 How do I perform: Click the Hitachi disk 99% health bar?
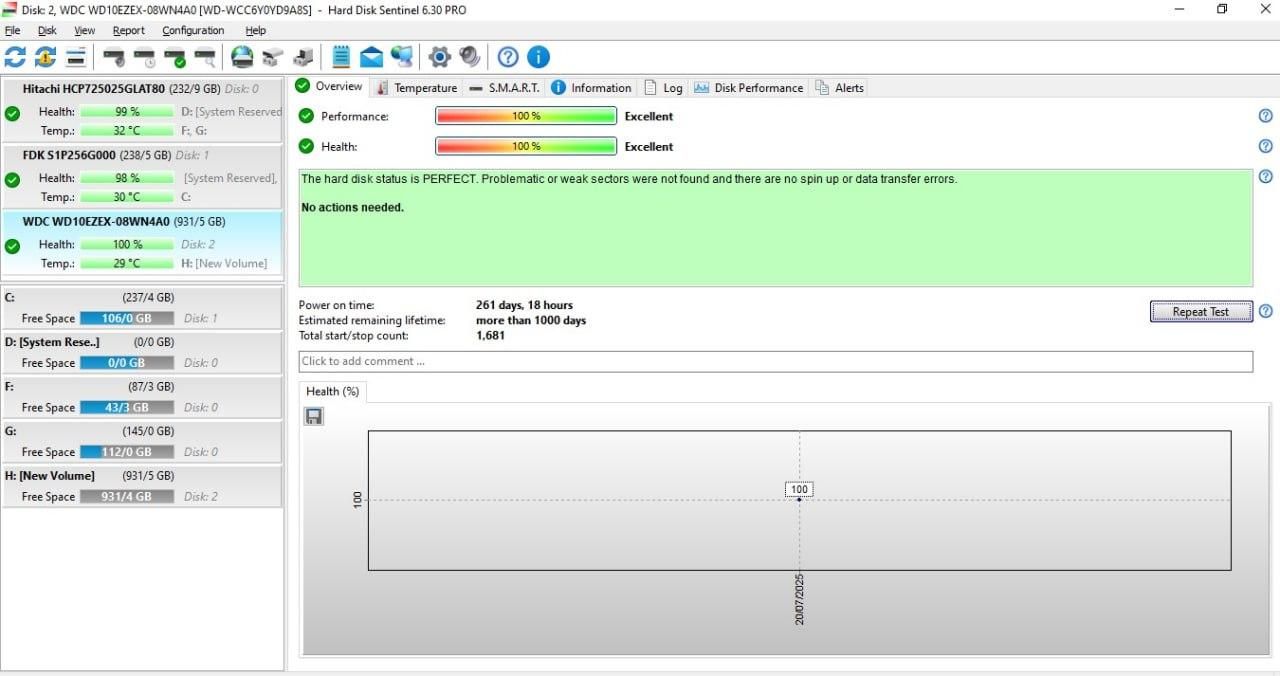pyautogui.click(x=127, y=112)
